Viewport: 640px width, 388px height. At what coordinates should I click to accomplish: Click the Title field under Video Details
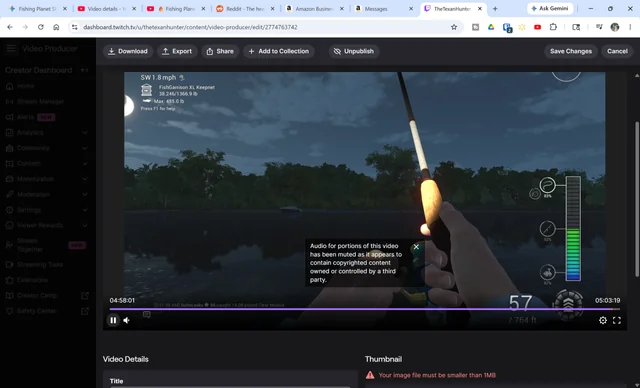pos(230,386)
